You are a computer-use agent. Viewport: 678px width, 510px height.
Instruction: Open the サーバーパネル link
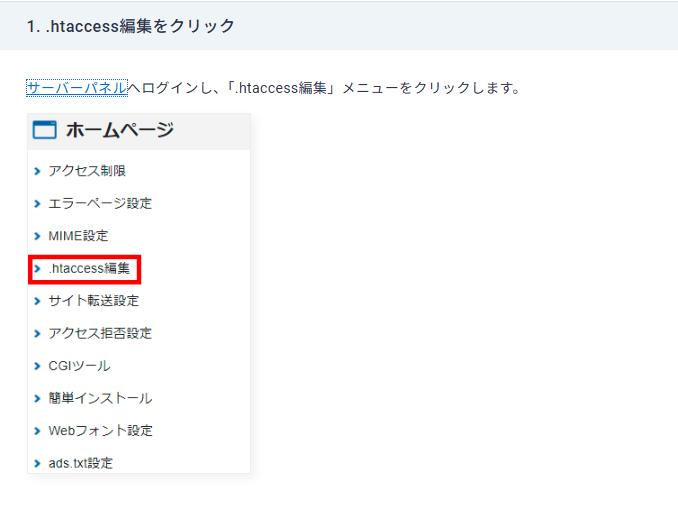point(77,88)
